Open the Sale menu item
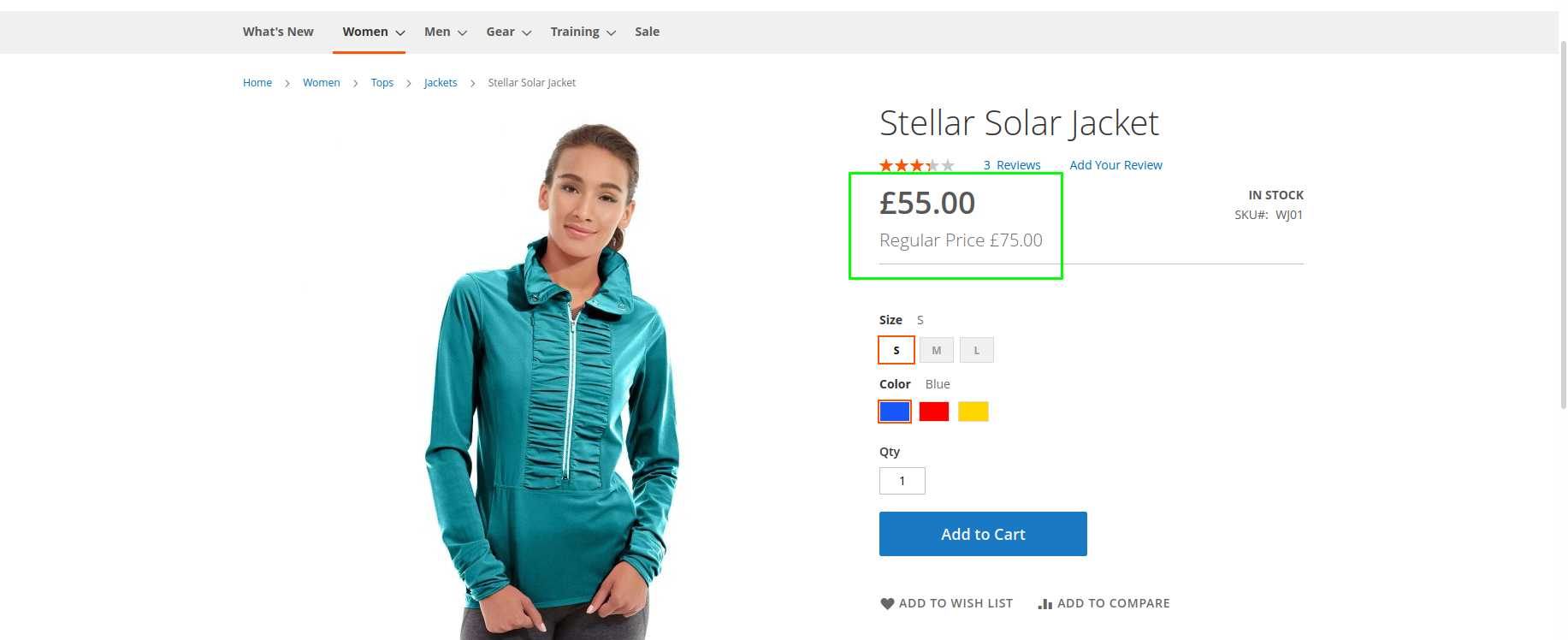This screenshot has width=1568, height=640. 647,32
